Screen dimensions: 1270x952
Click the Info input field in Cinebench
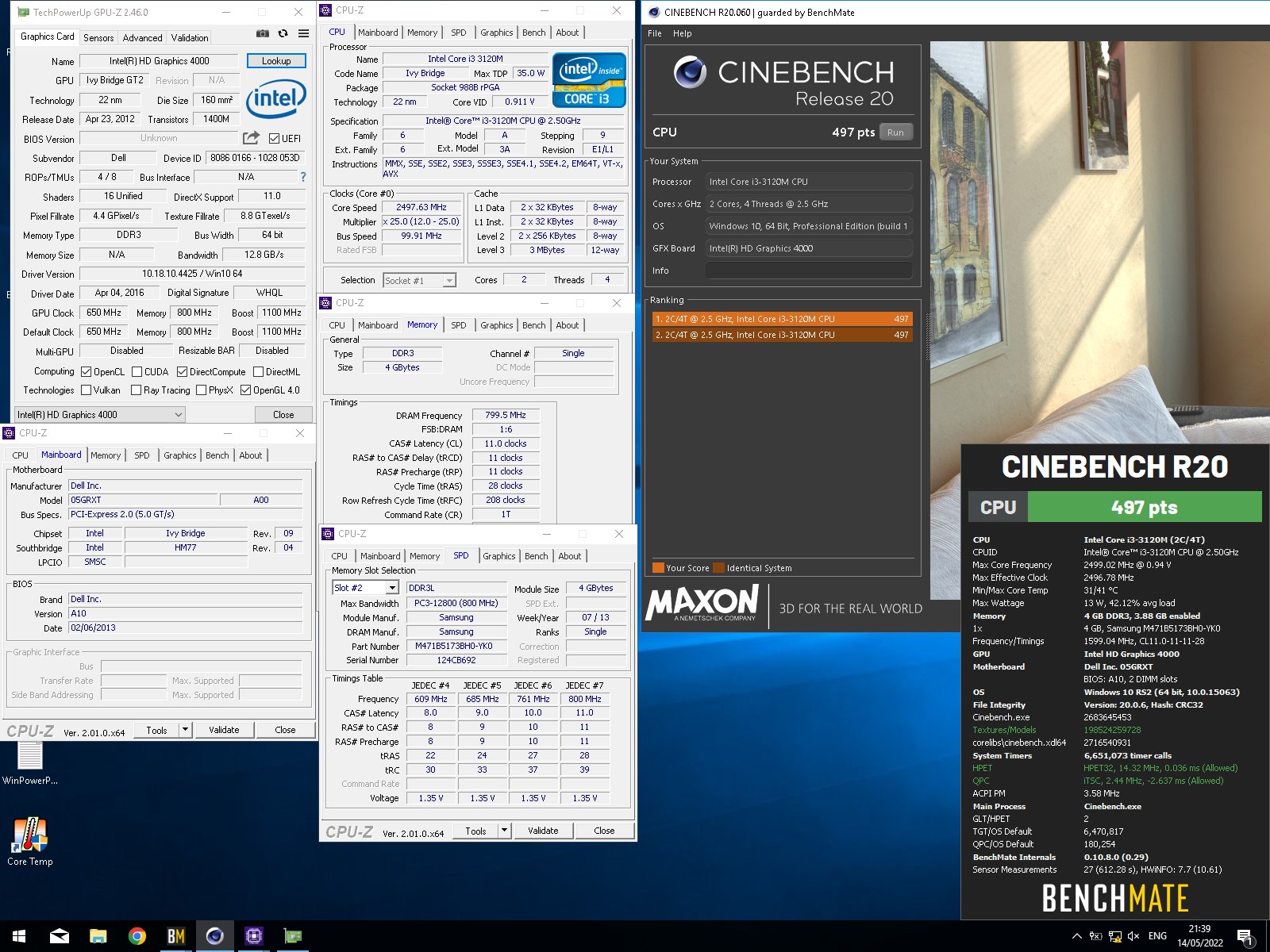pos(809,271)
